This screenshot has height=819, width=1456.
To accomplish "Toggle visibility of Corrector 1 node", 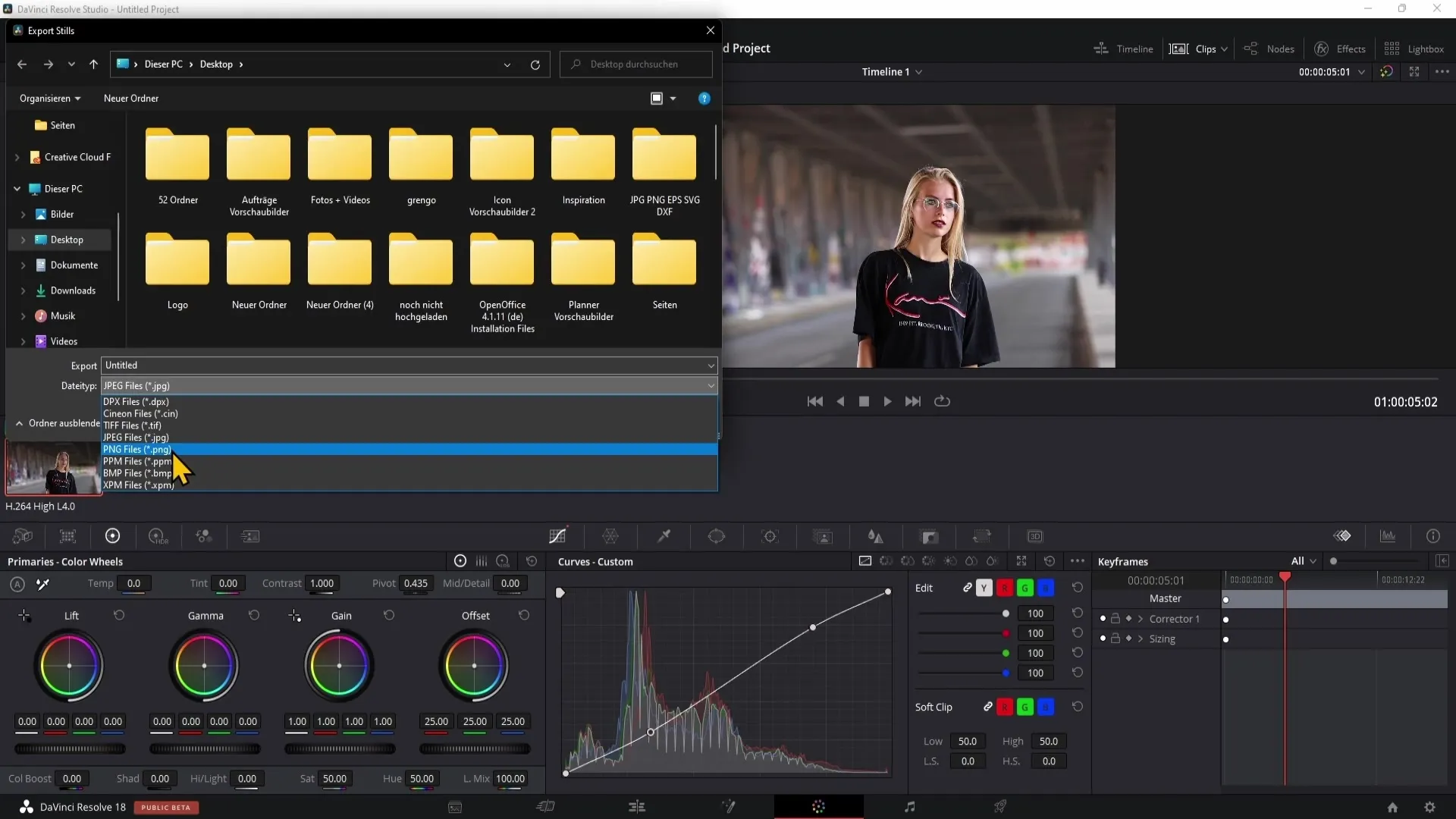I will (1101, 618).
